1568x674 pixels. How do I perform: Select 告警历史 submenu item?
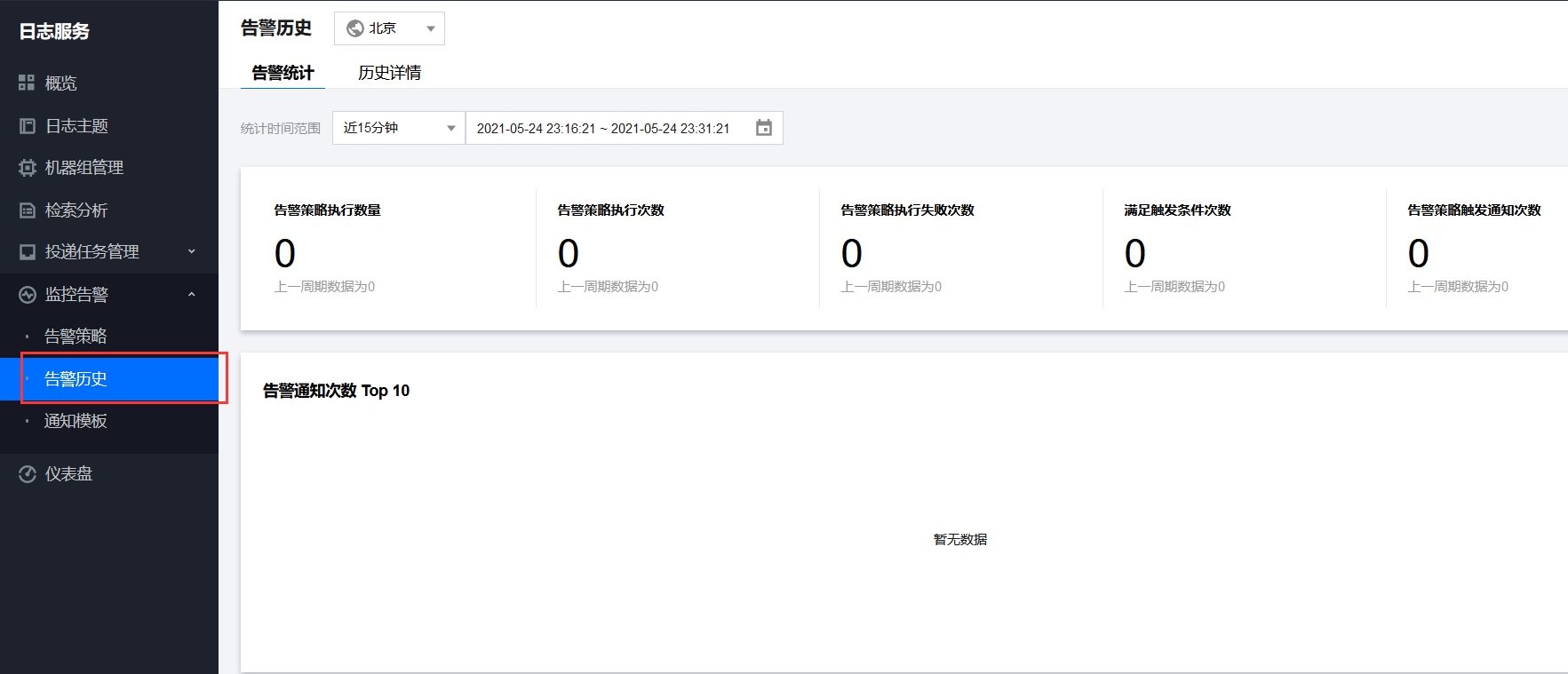pos(109,379)
